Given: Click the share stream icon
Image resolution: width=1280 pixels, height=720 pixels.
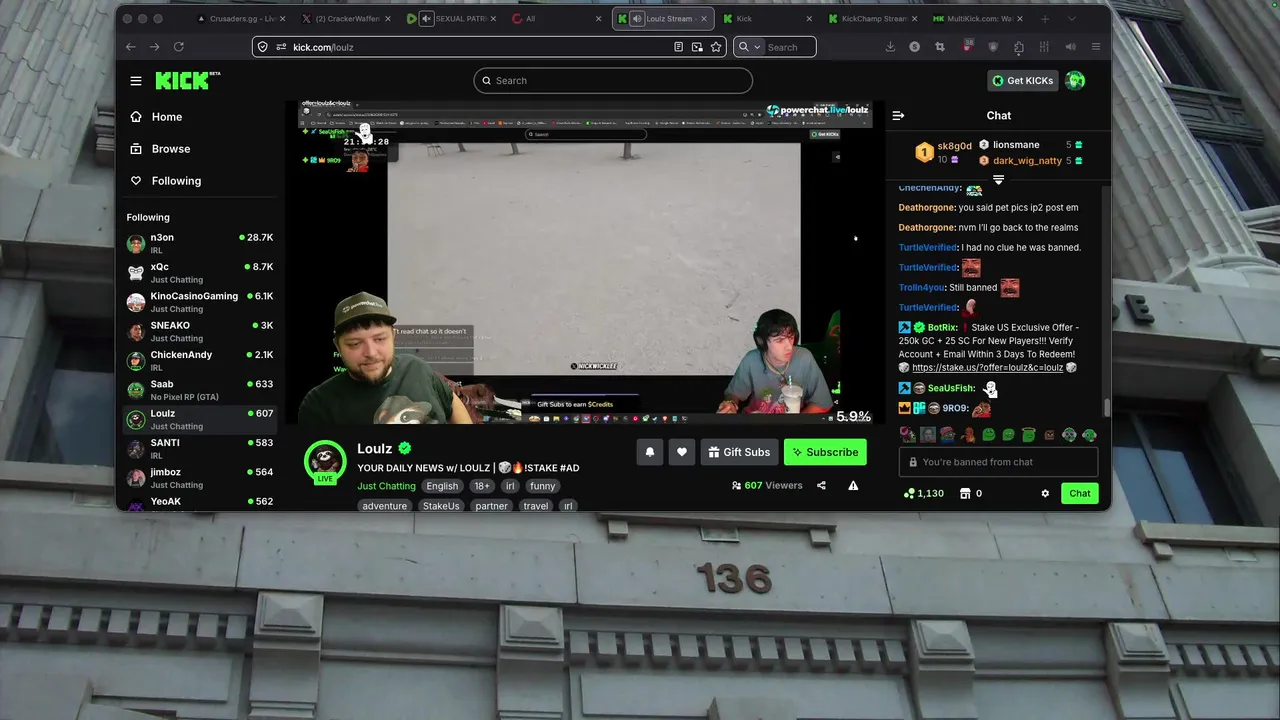Looking at the screenshot, I should coord(821,486).
